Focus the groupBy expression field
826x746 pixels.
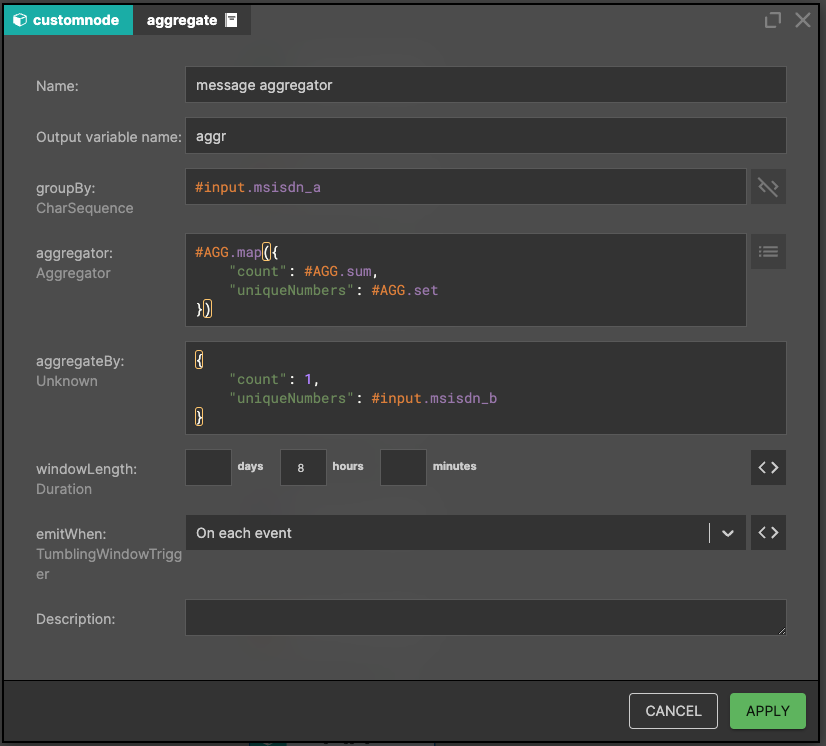(466, 186)
